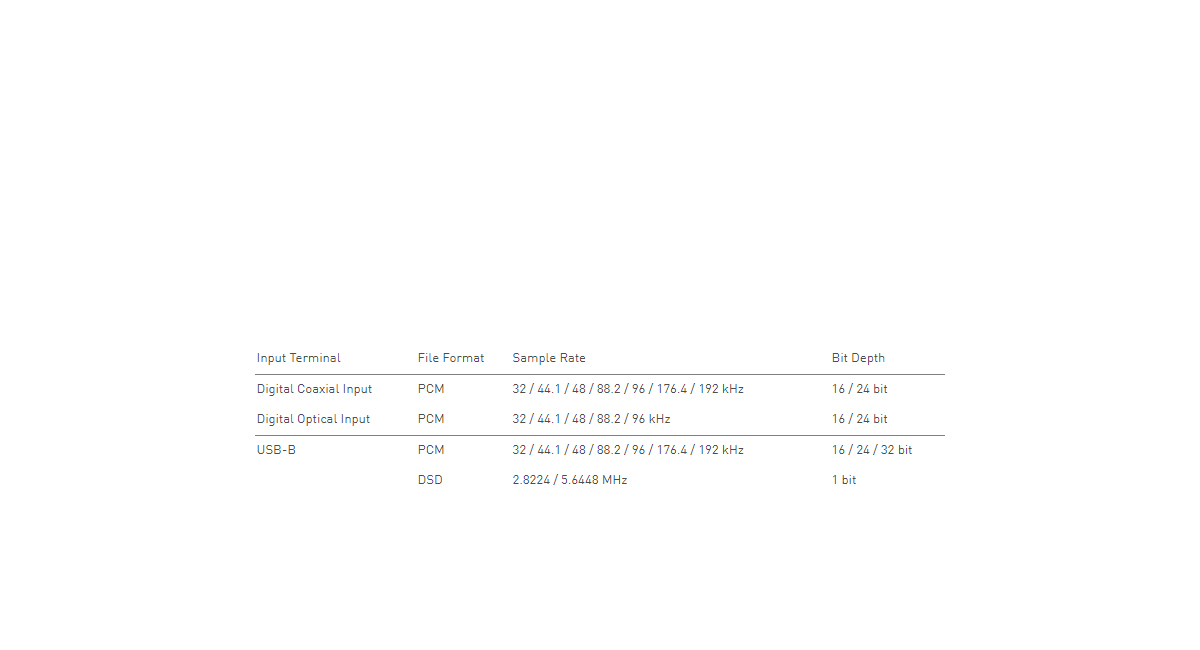Select the Digital Optical Input row label
The image size is (1200, 650).
tap(313, 419)
